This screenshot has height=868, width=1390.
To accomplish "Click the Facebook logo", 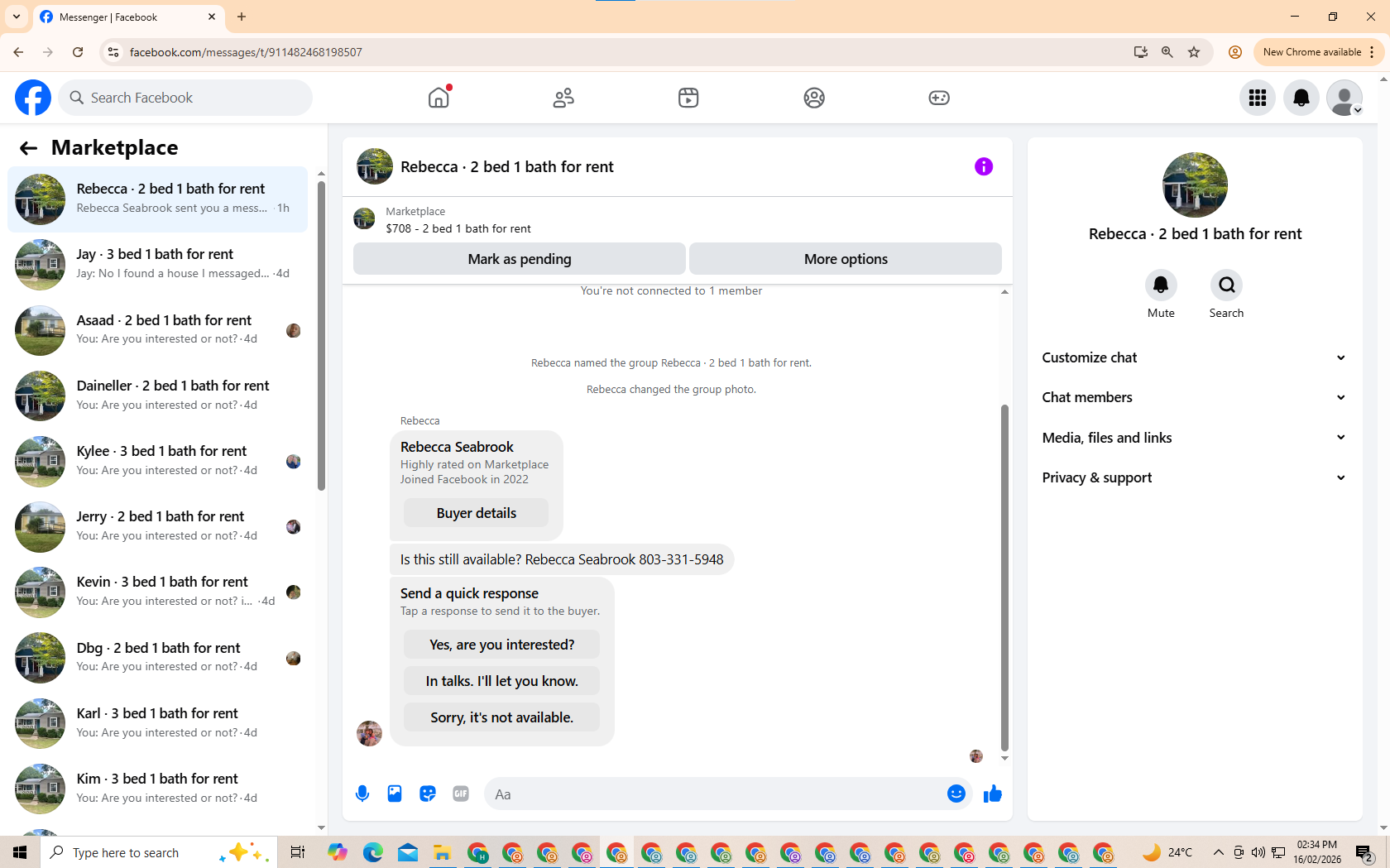I will tap(33, 98).
